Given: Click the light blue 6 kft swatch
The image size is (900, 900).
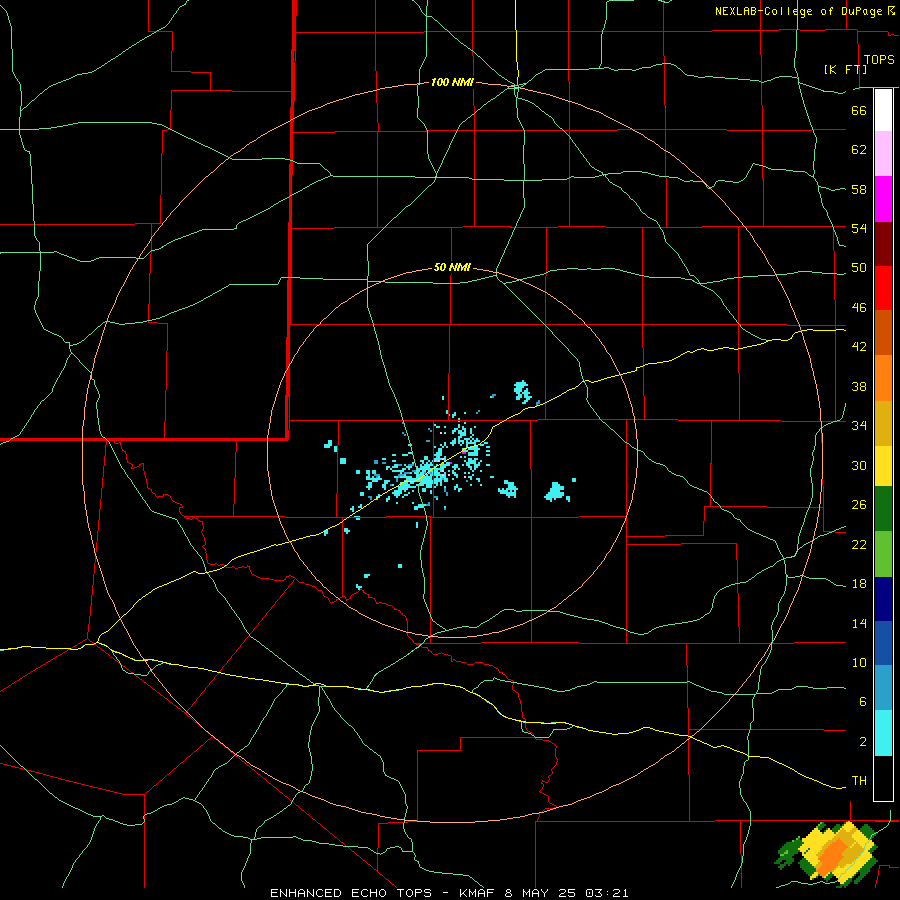Looking at the screenshot, I should 883,688.
